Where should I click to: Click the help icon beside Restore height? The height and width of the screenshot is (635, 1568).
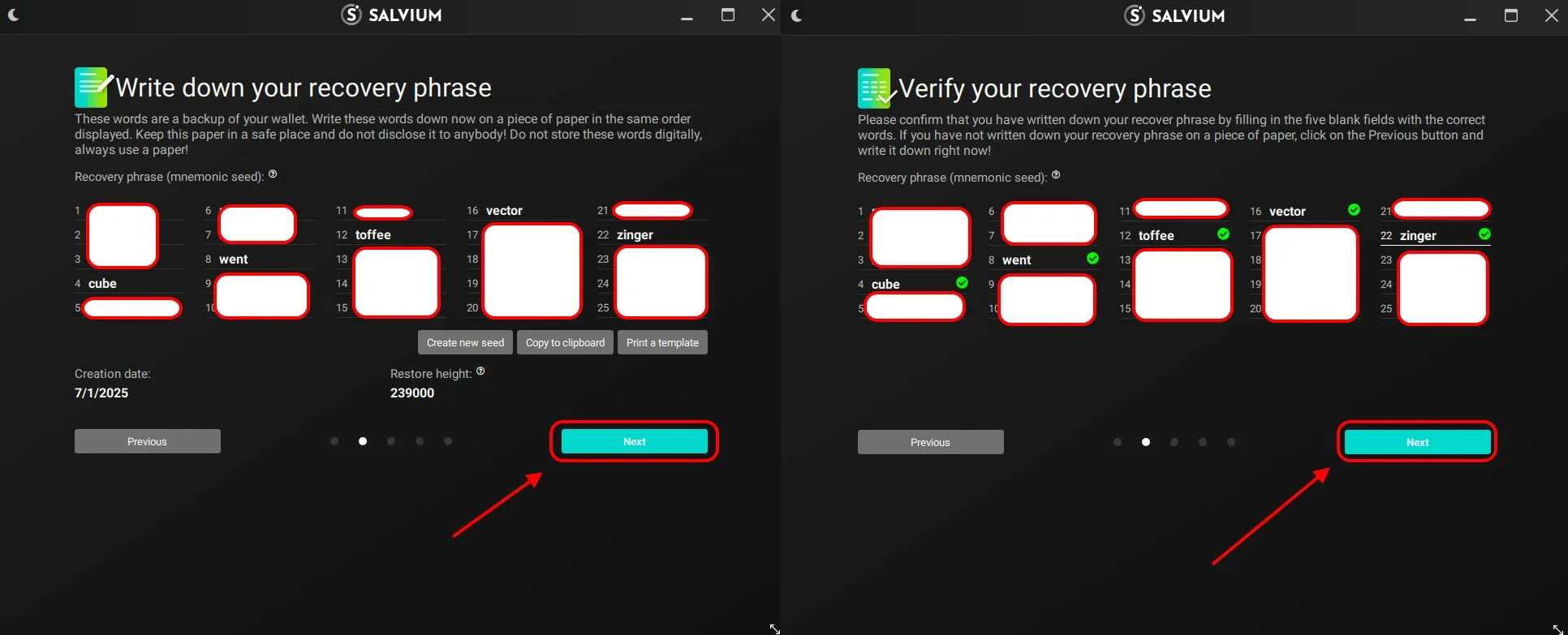pyautogui.click(x=480, y=371)
